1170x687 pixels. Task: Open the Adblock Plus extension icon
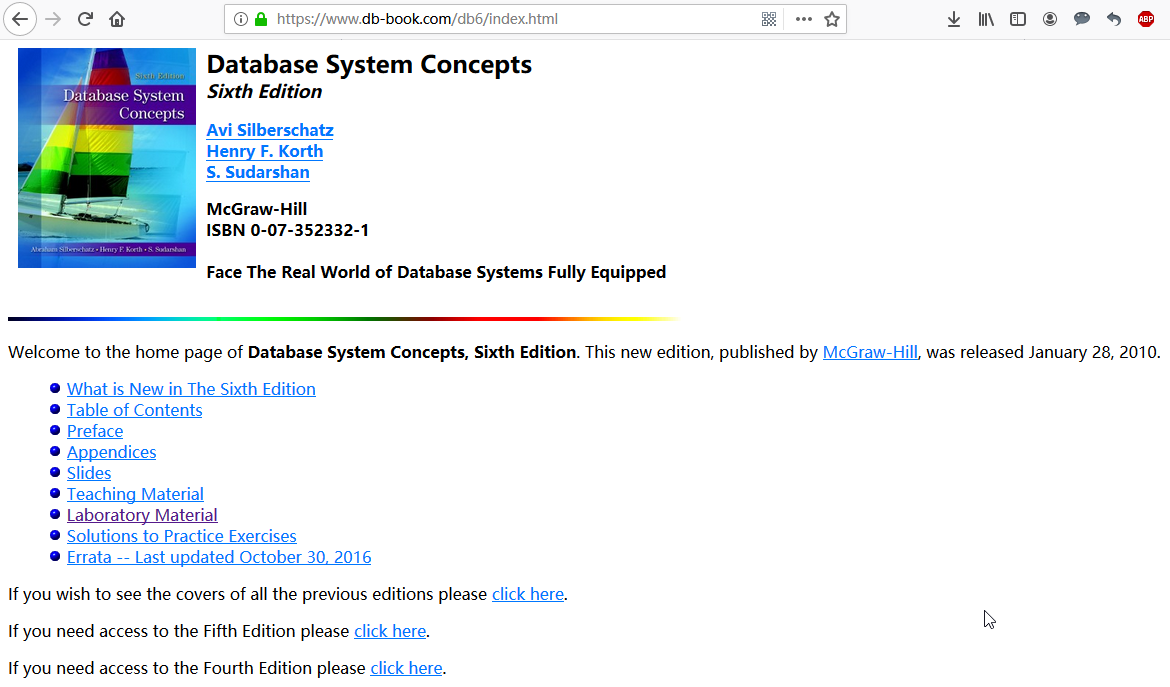pos(1146,19)
